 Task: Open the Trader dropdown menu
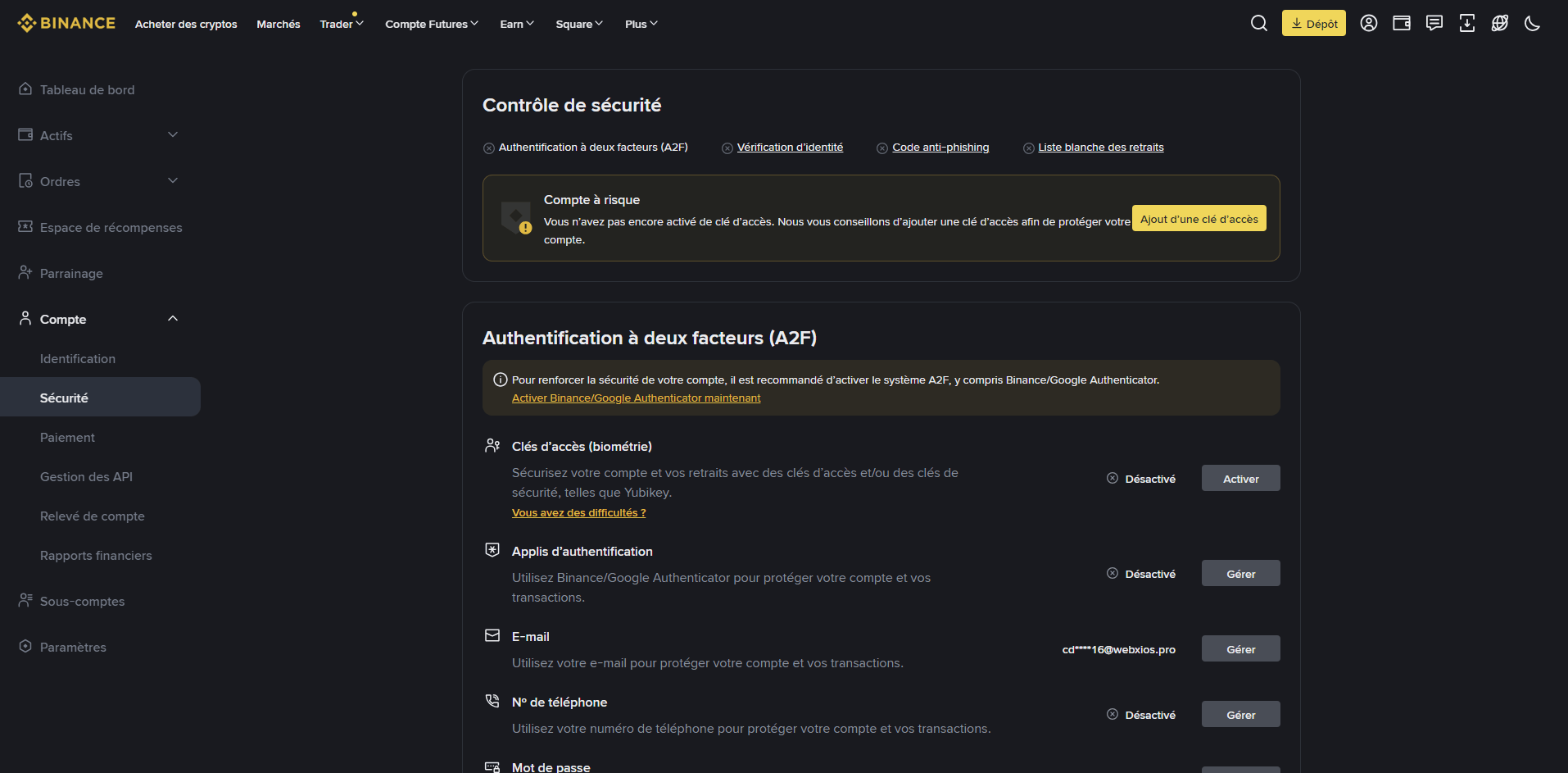tap(340, 24)
